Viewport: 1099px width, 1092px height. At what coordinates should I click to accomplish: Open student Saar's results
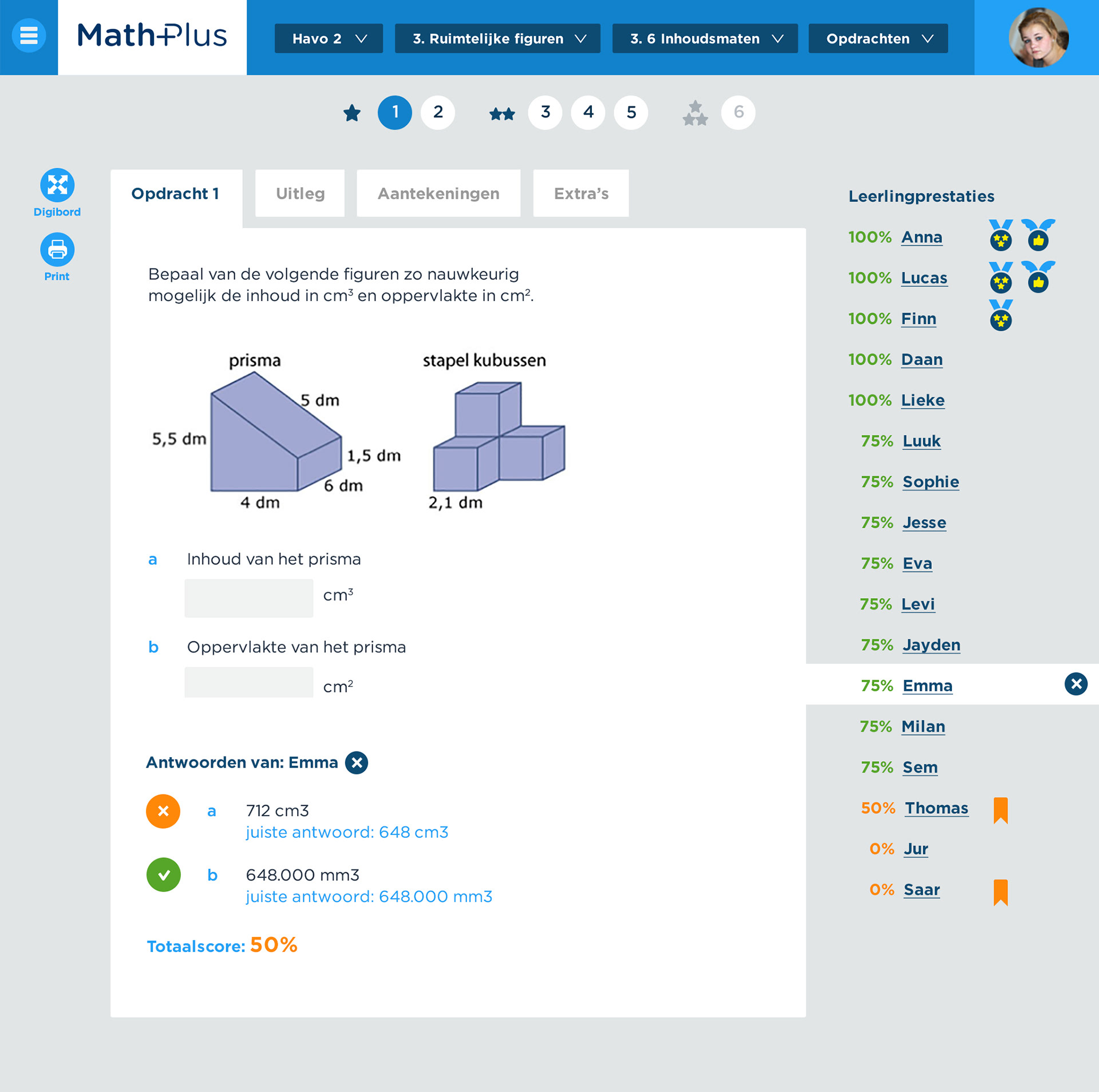922,889
